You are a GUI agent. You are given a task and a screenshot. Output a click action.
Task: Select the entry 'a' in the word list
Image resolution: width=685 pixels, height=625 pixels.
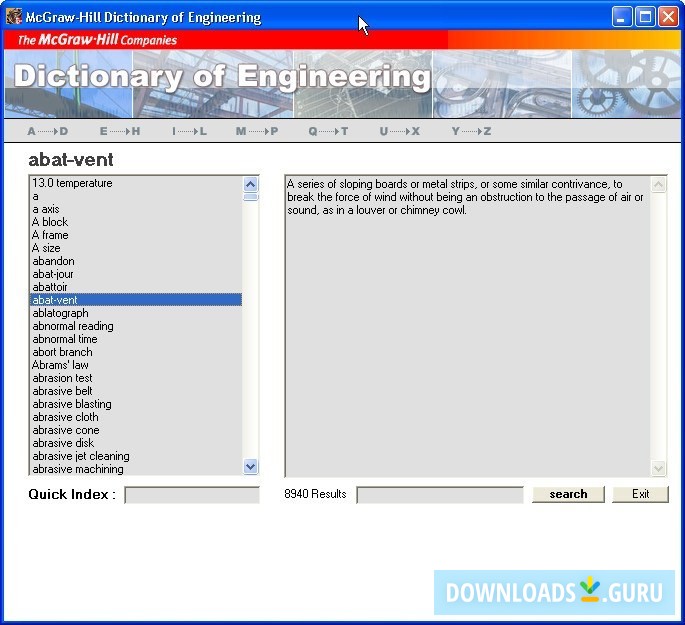coord(136,196)
